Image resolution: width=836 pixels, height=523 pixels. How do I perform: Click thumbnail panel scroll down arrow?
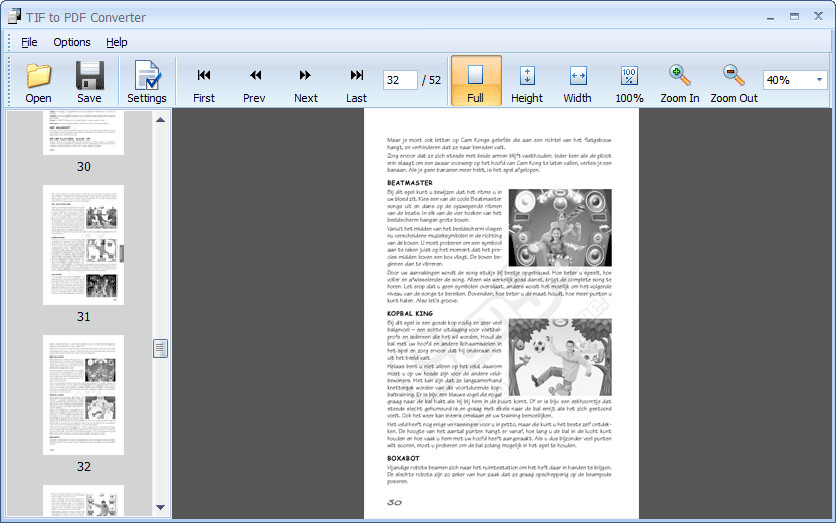tap(160, 508)
